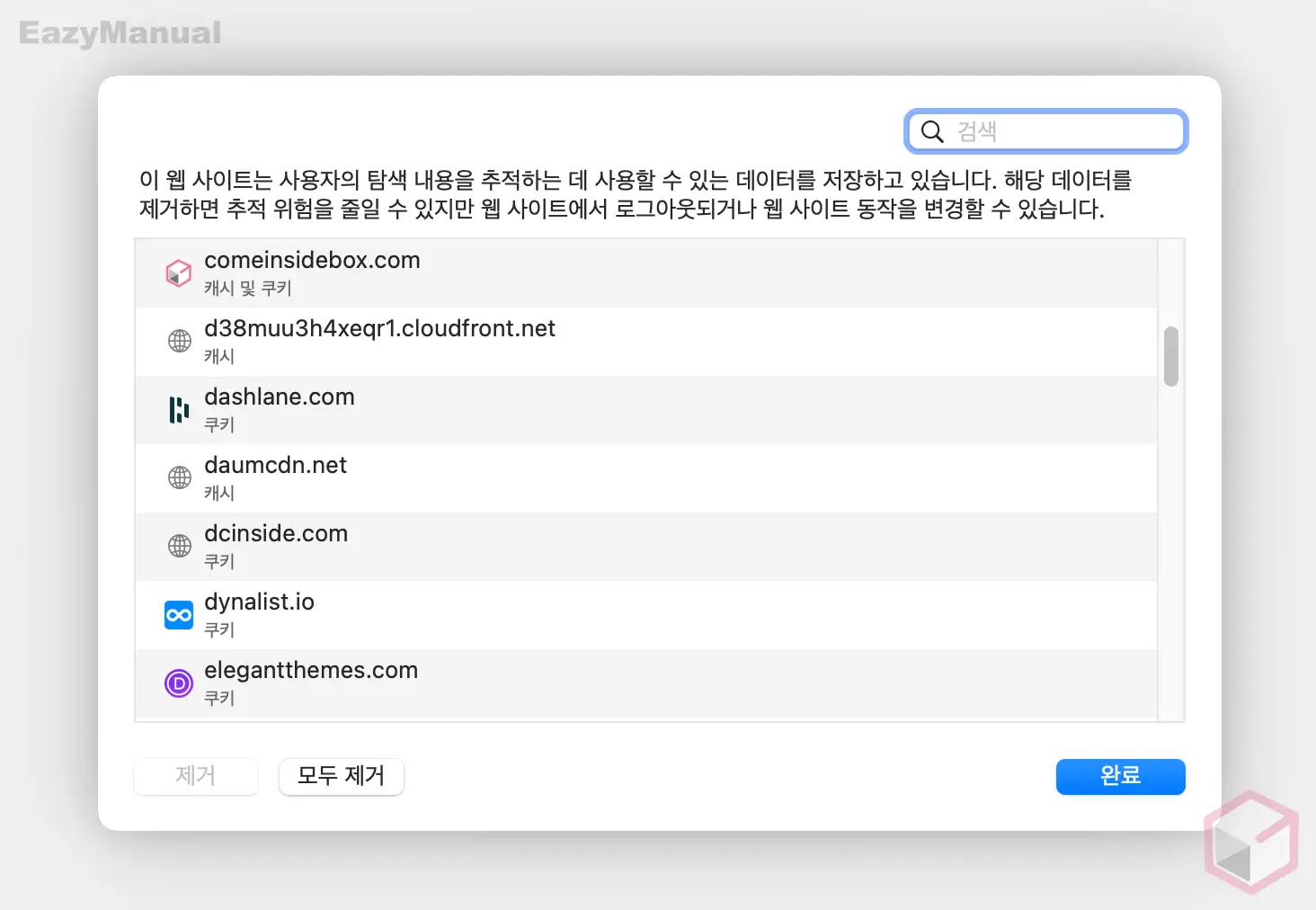Click '캐시' label under d38muu3h4xeqr1.cloudfront.net
The width and height of the screenshot is (1316, 910).
click(219, 356)
